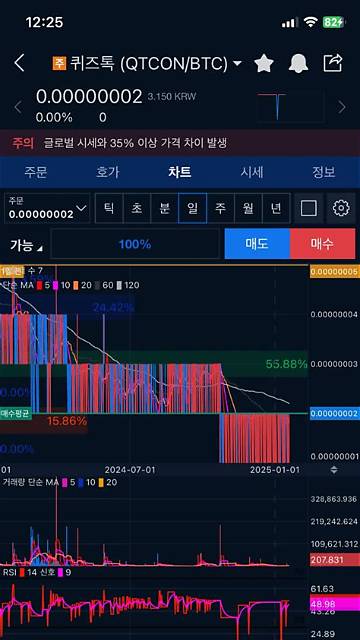Tap the 2025-01-01 date axis label
Screen dimensions: 360x640
coord(275,470)
